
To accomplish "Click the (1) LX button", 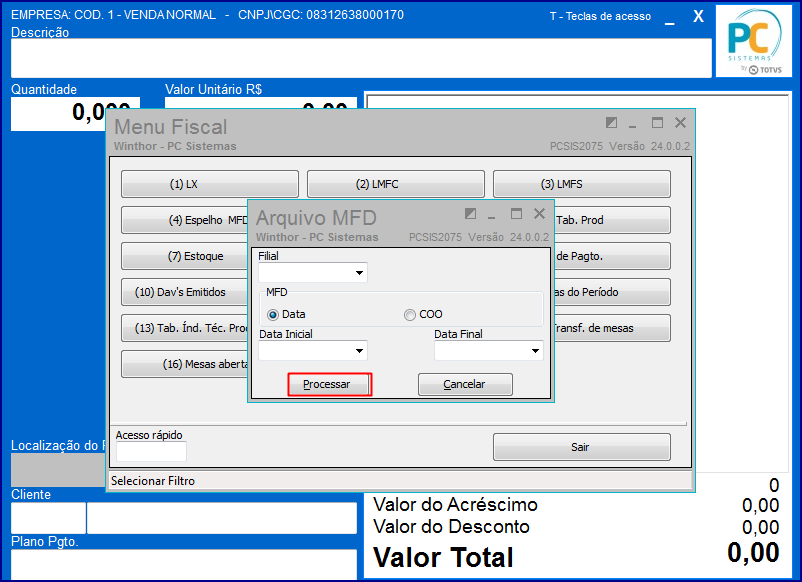I will point(210,184).
